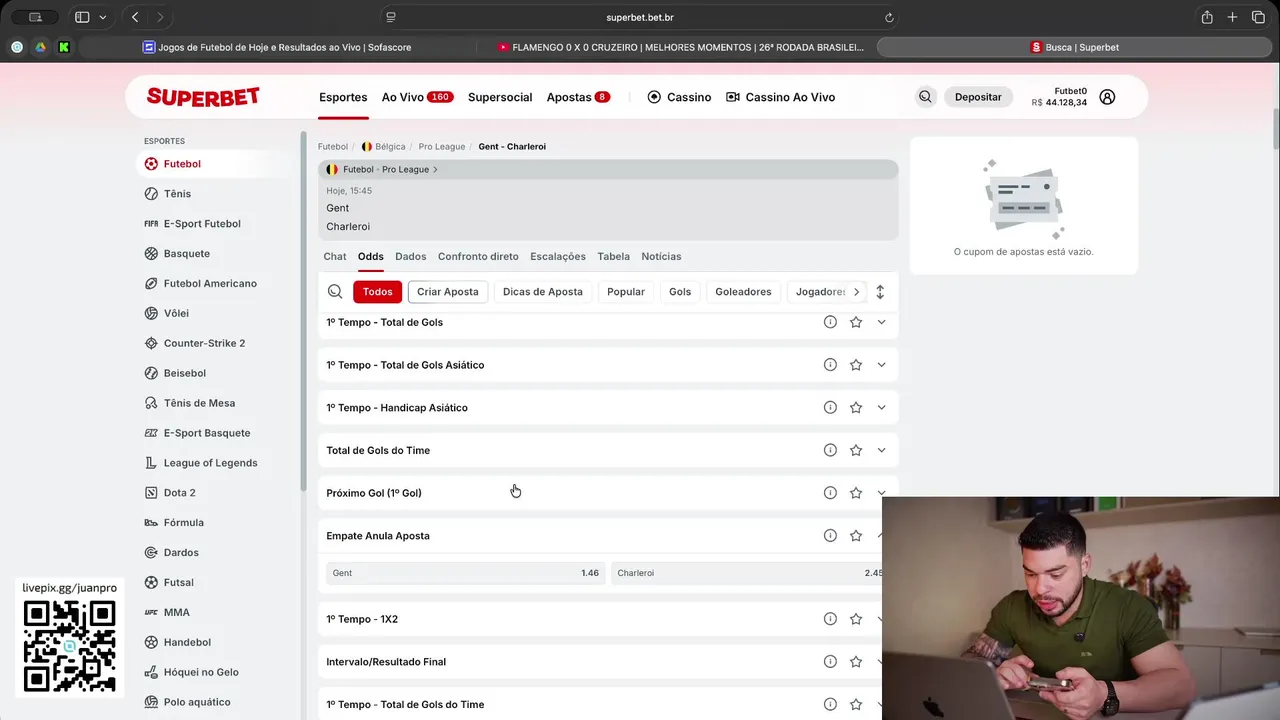Bet on Charleroi at 2.45
Screen dimensions: 1280x720
tap(747, 573)
